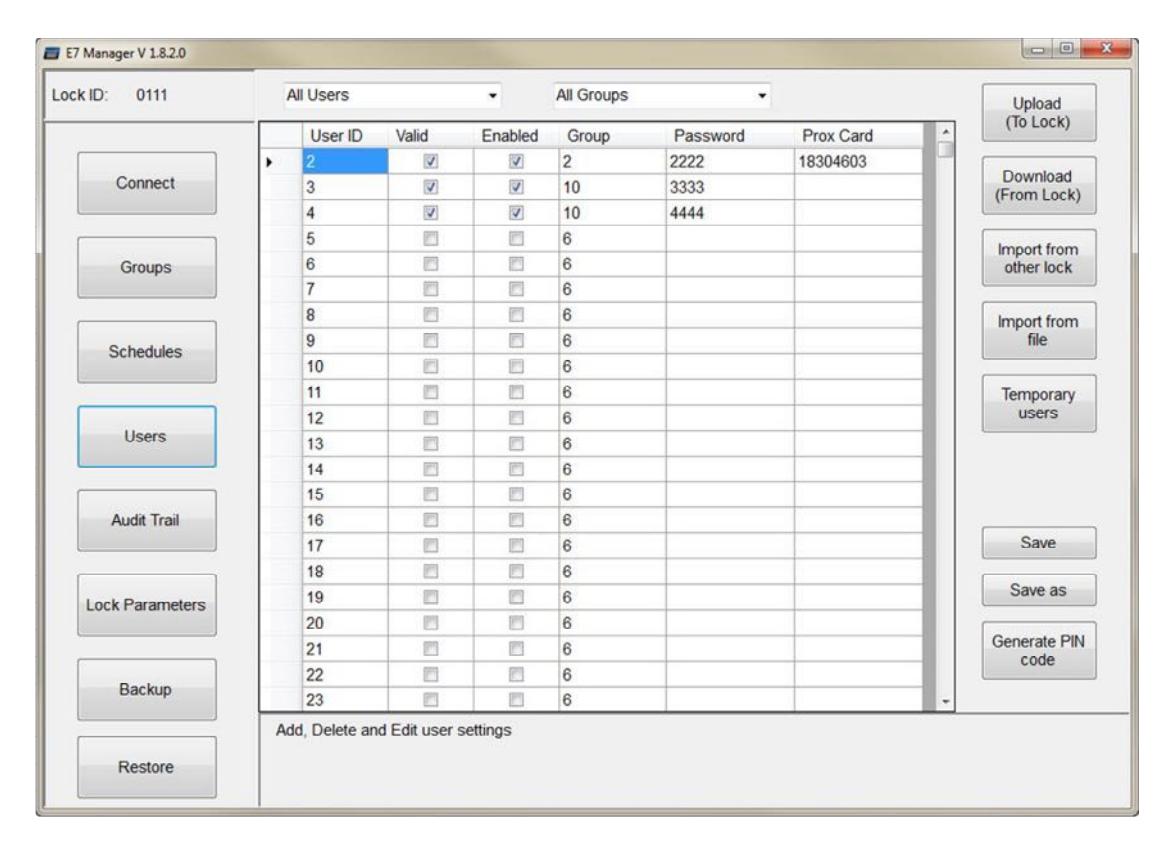Expand the All Groups dropdown

point(761,96)
